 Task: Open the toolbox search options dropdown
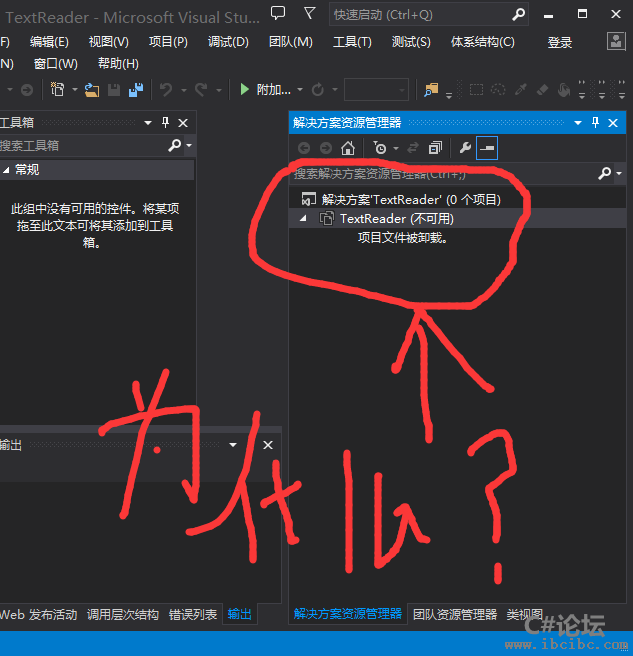(x=189, y=145)
